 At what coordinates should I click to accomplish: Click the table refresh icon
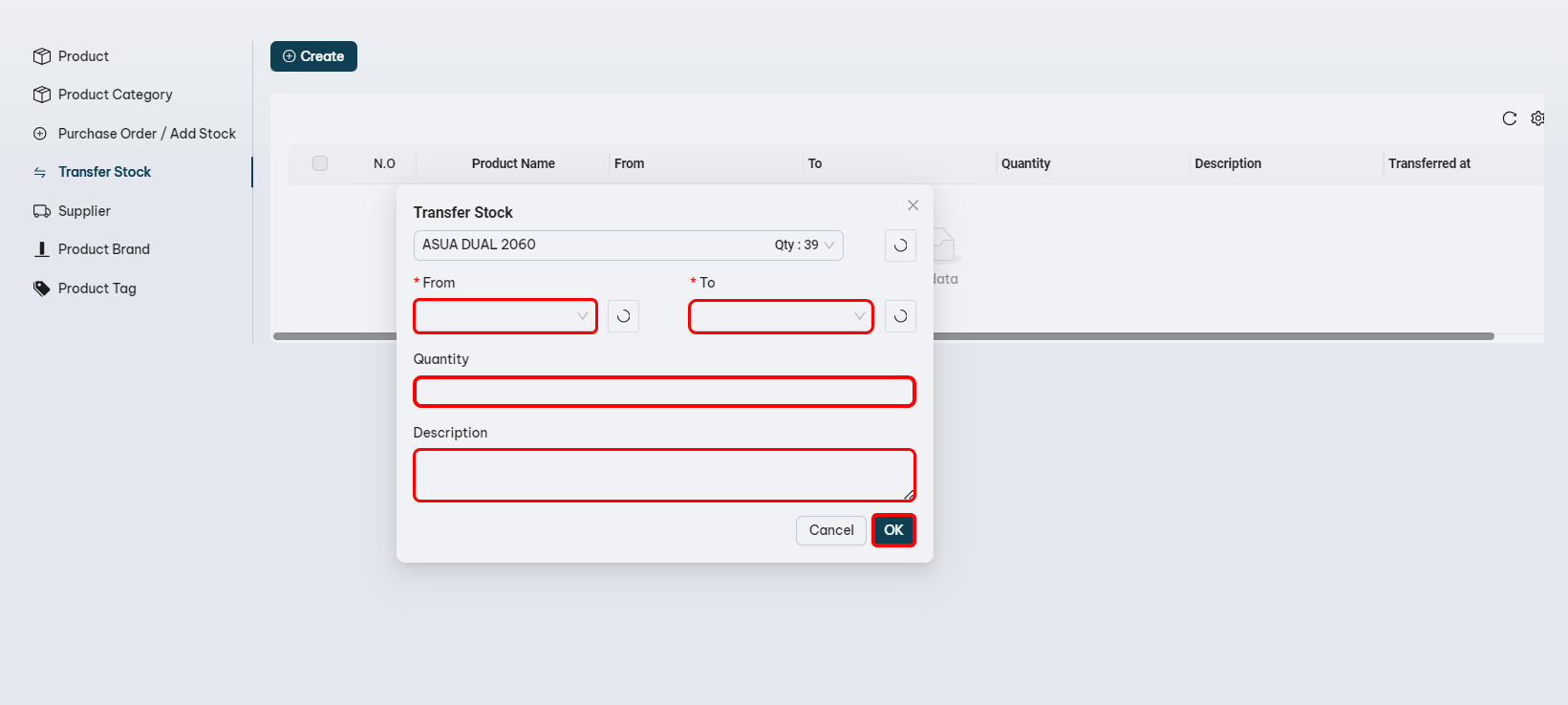[x=1509, y=118]
